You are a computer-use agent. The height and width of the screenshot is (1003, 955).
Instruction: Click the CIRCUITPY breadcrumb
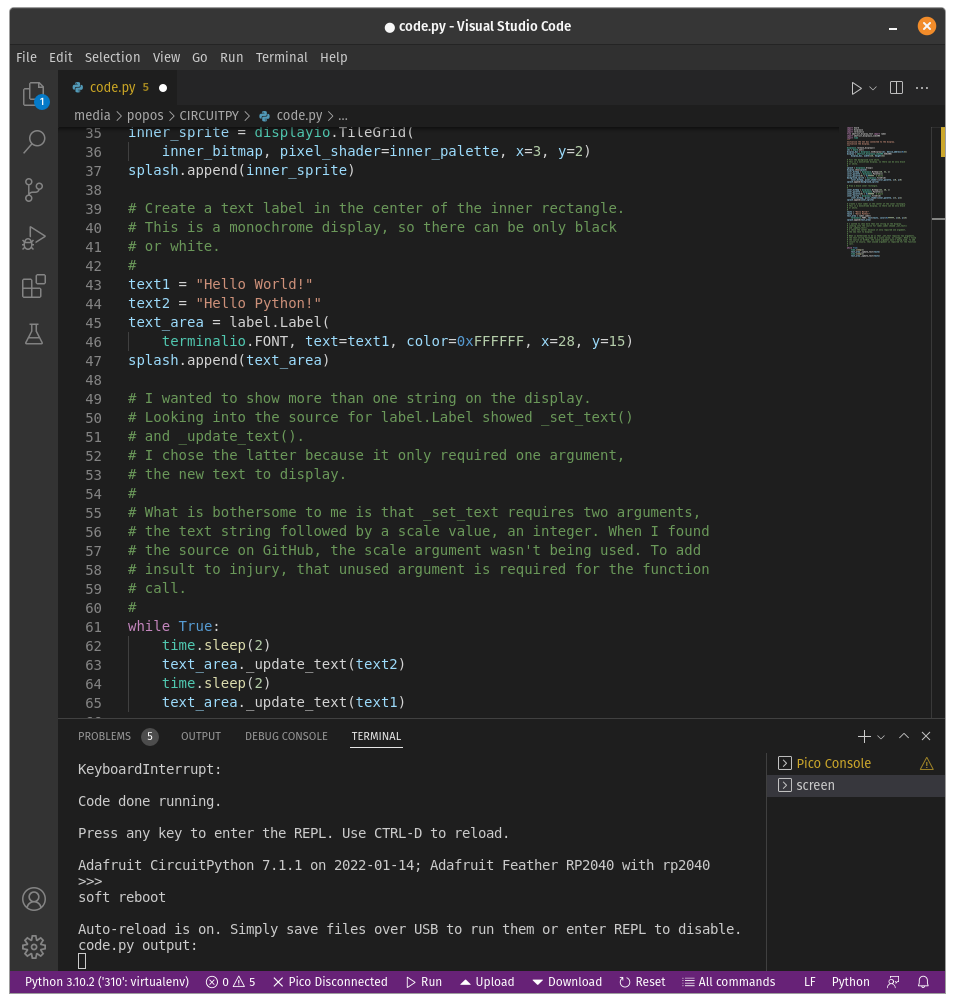209,116
